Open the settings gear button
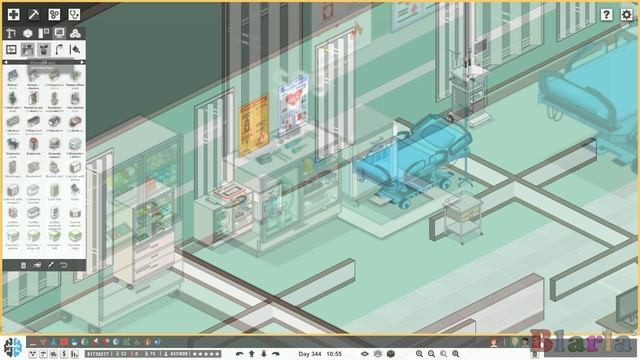 (x=626, y=14)
